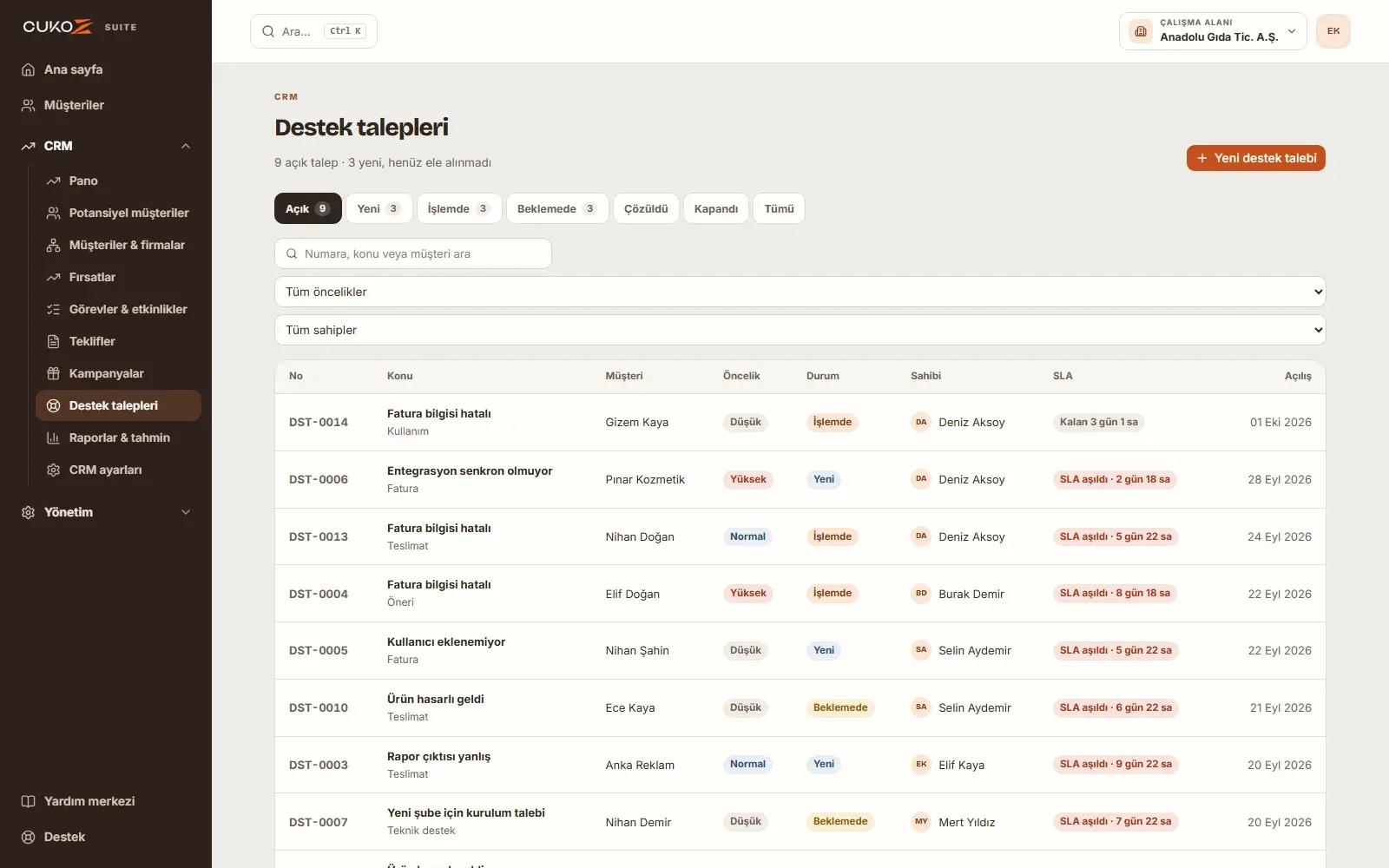Screen dimensions: 1389x868
Task: Open Ana sayfa home icon
Action: coord(28,69)
